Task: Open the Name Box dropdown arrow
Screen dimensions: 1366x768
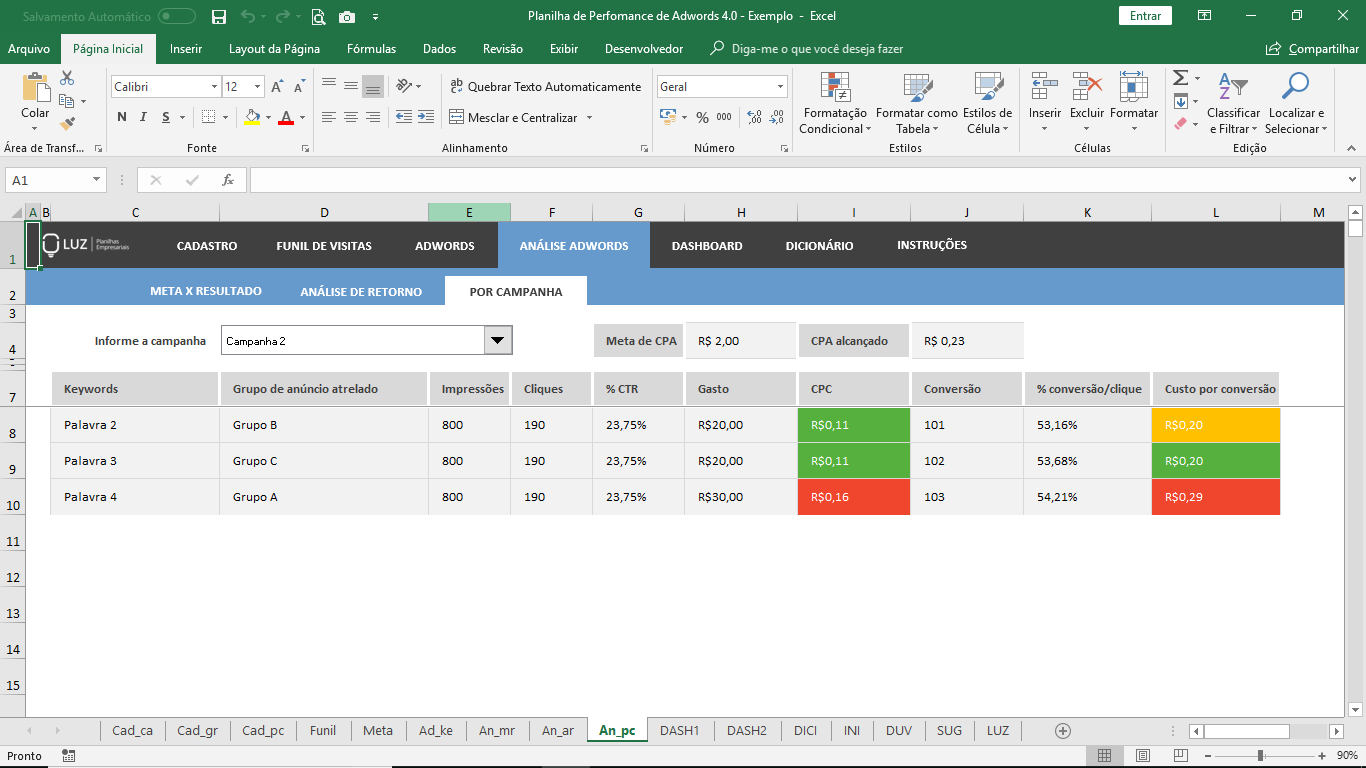Action: coord(97,180)
